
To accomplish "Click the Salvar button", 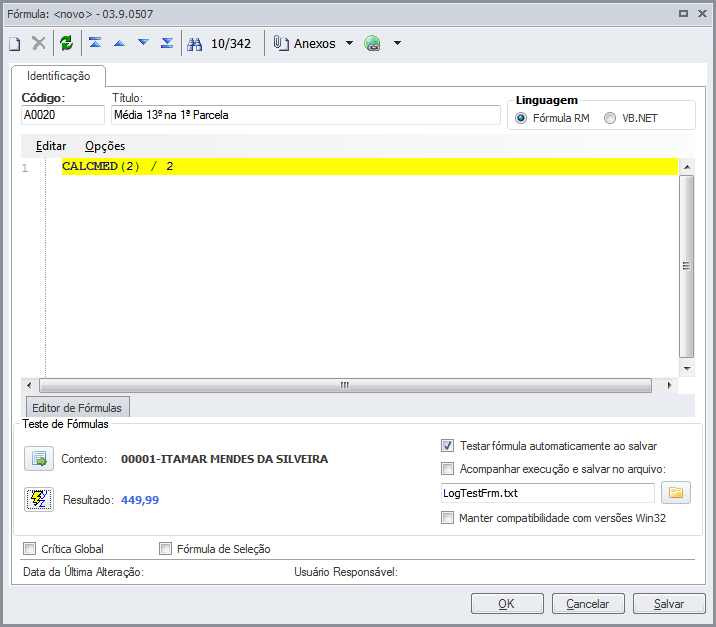I will click(669, 604).
